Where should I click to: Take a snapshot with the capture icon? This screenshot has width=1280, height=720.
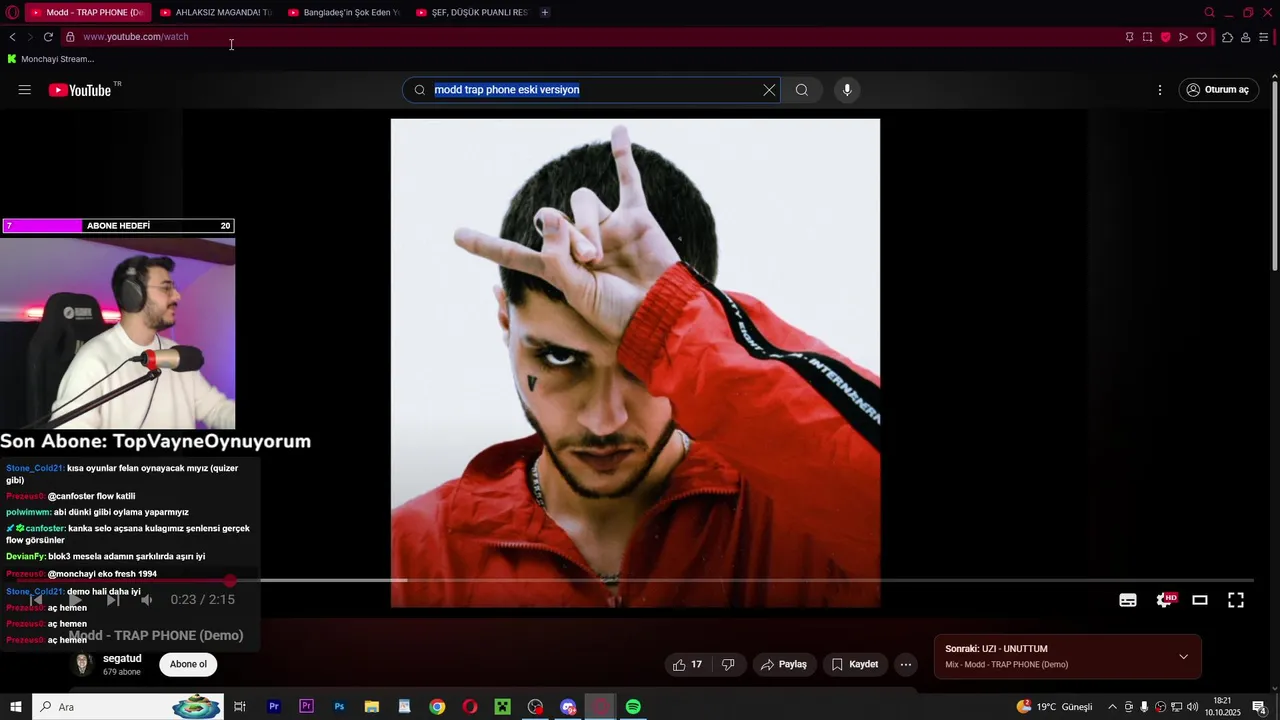(1148, 37)
